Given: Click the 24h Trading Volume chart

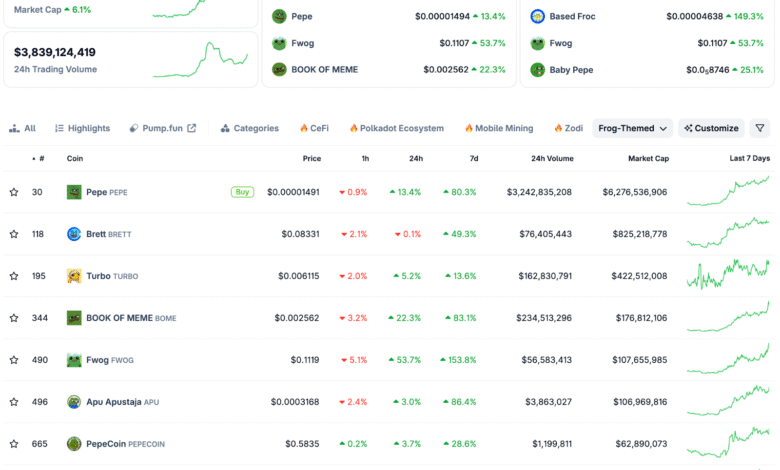Looking at the screenshot, I should pyautogui.click(x=200, y=60).
